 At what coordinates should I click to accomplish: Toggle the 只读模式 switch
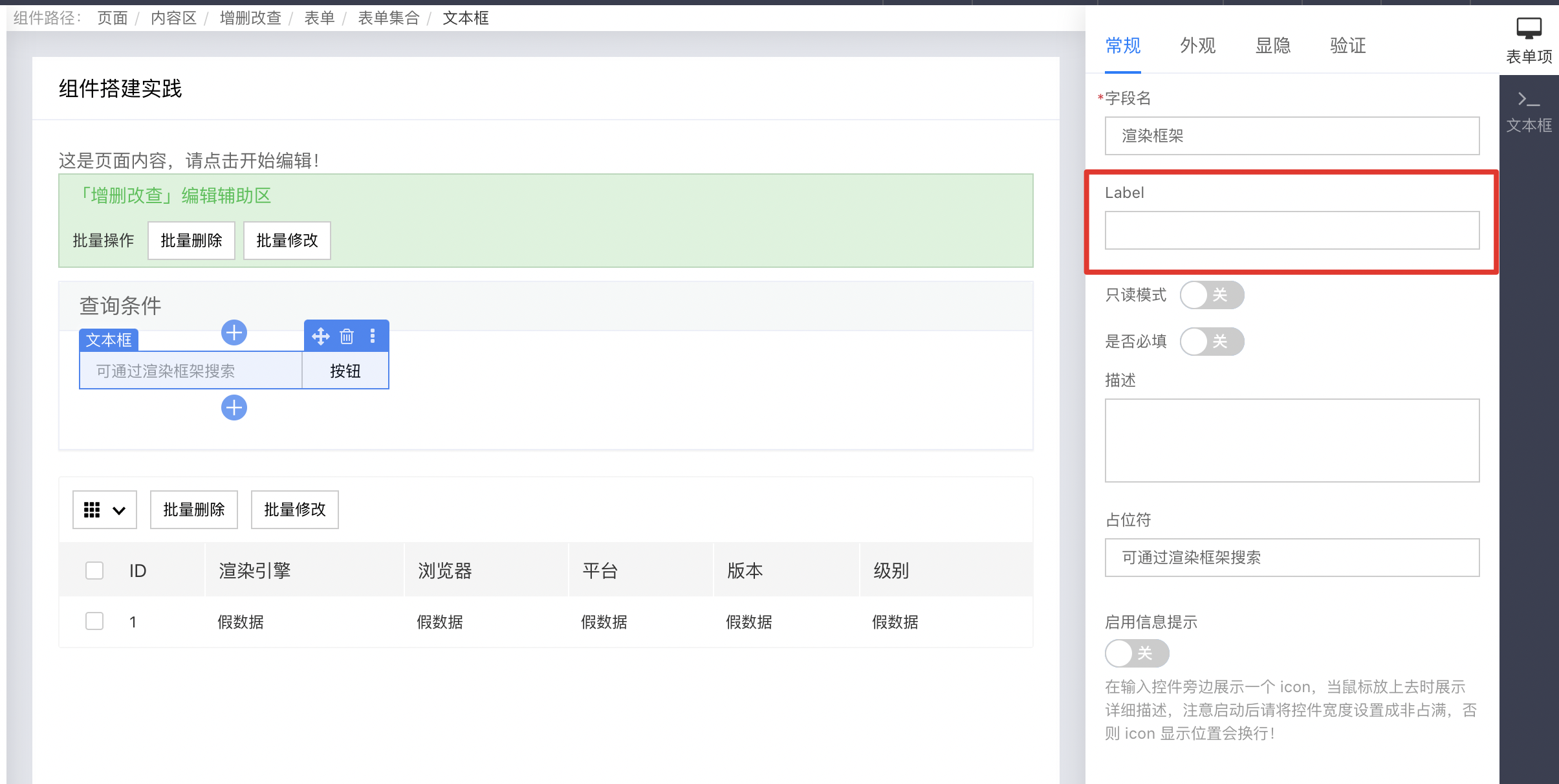[x=1212, y=295]
